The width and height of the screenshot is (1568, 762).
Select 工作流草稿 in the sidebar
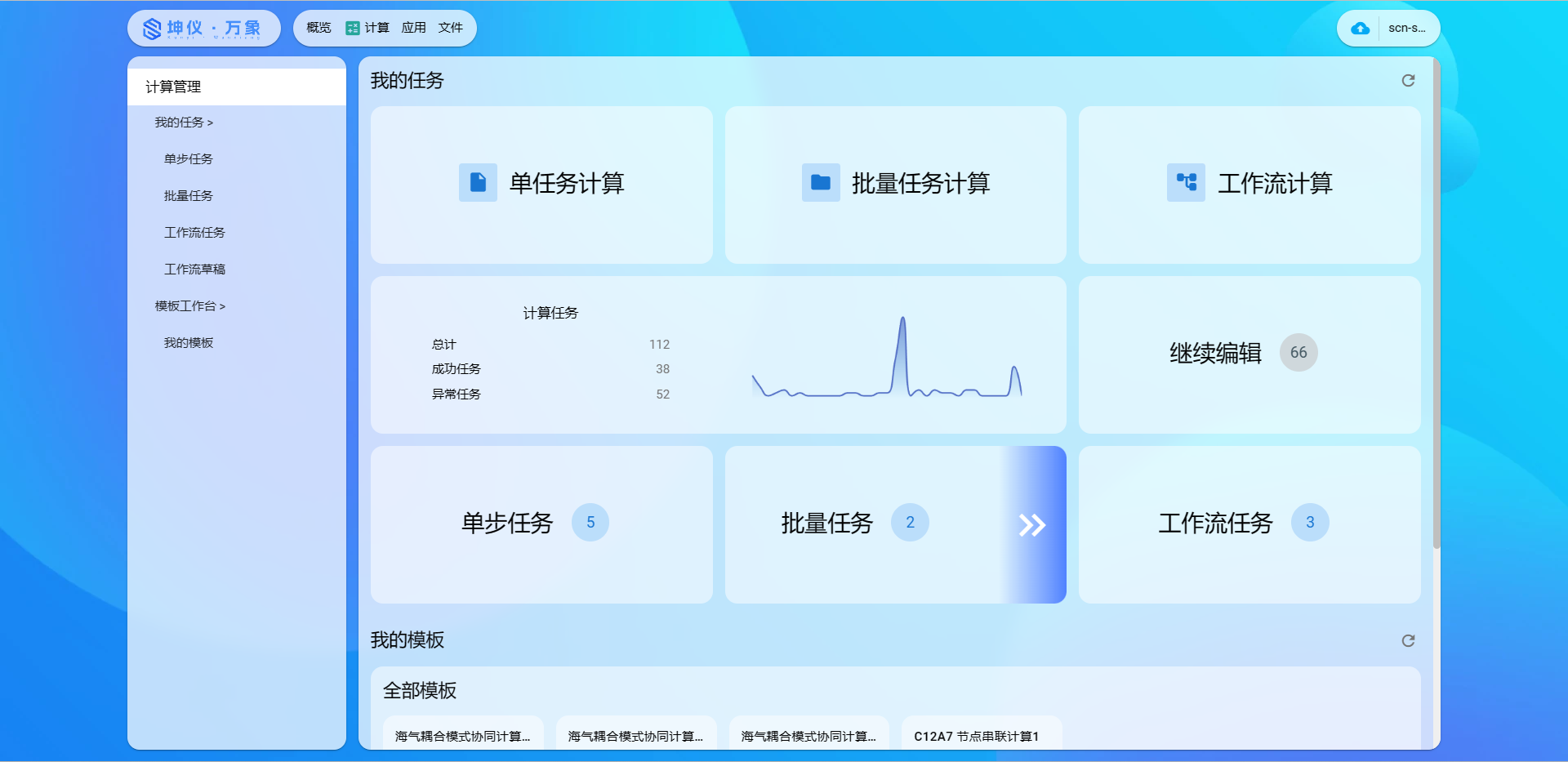click(194, 270)
